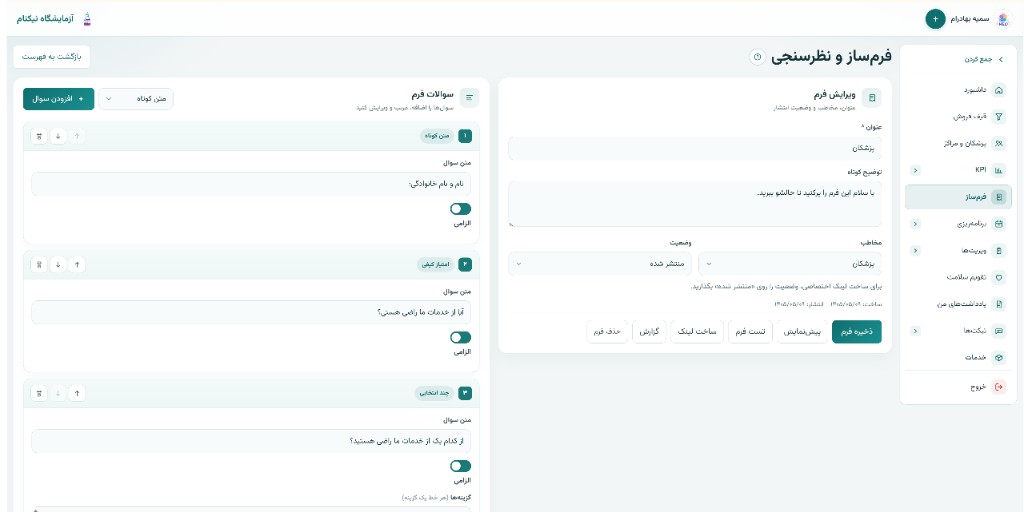
Task: Click the ویرایش فرم document icon
Action: tap(872, 98)
